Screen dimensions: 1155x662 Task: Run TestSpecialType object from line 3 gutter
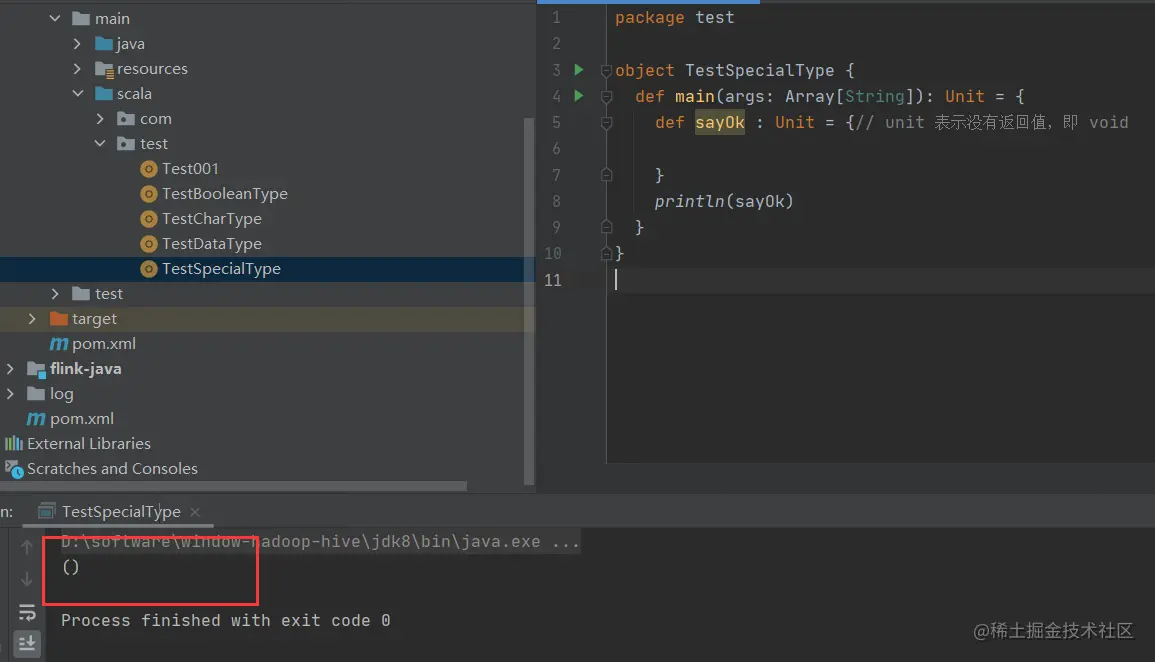pos(579,70)
